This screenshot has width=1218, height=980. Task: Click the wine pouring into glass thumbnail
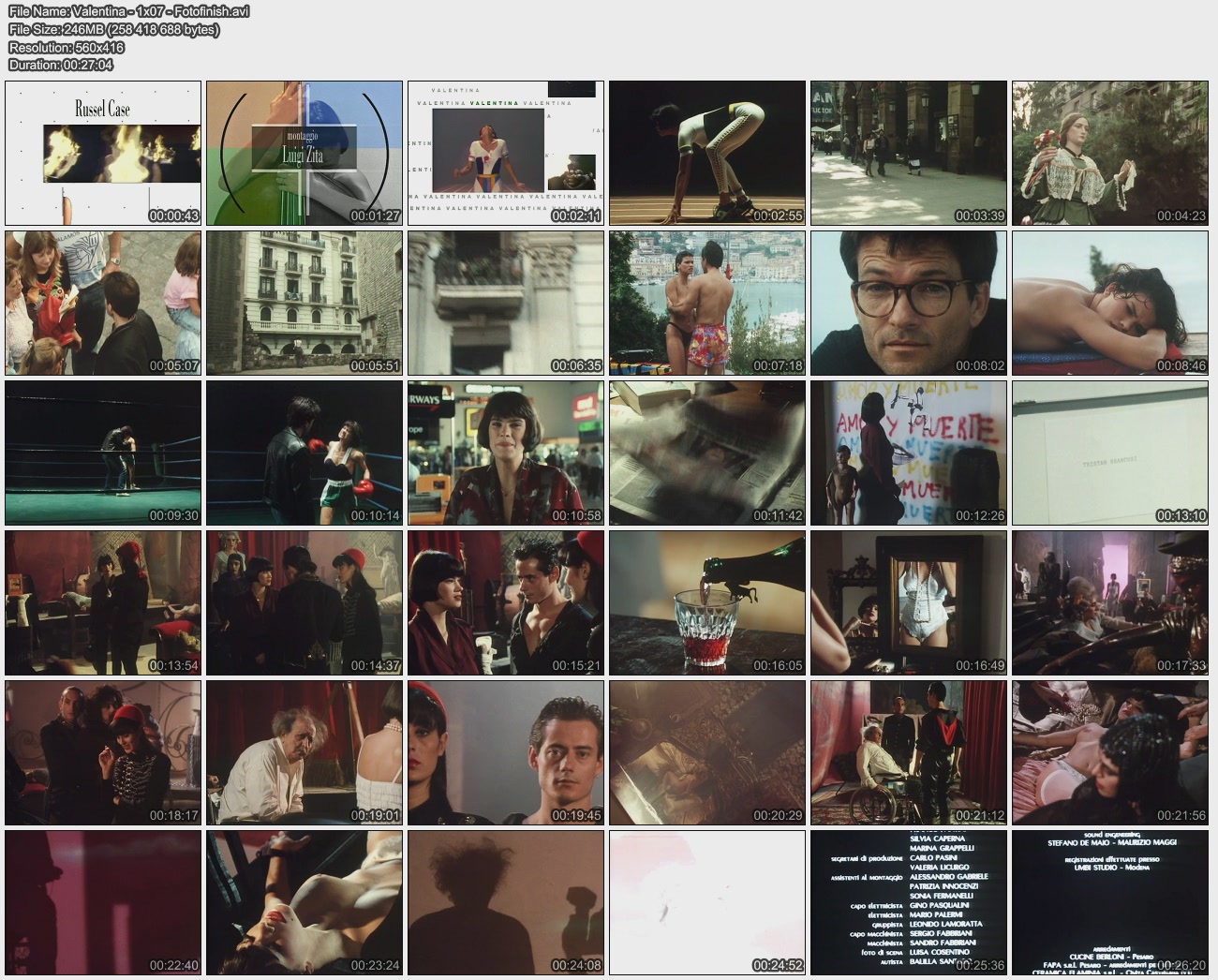[707, 602]
